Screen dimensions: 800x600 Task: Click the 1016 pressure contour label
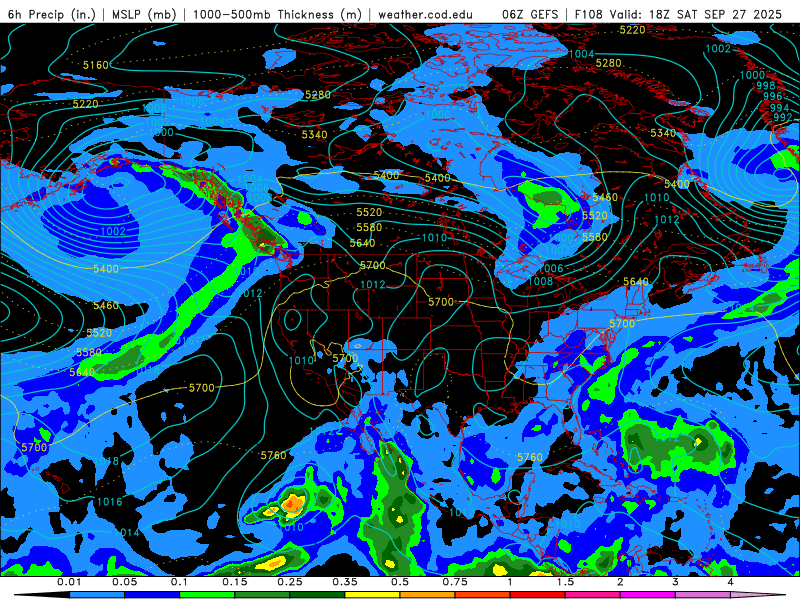point(110,502)
